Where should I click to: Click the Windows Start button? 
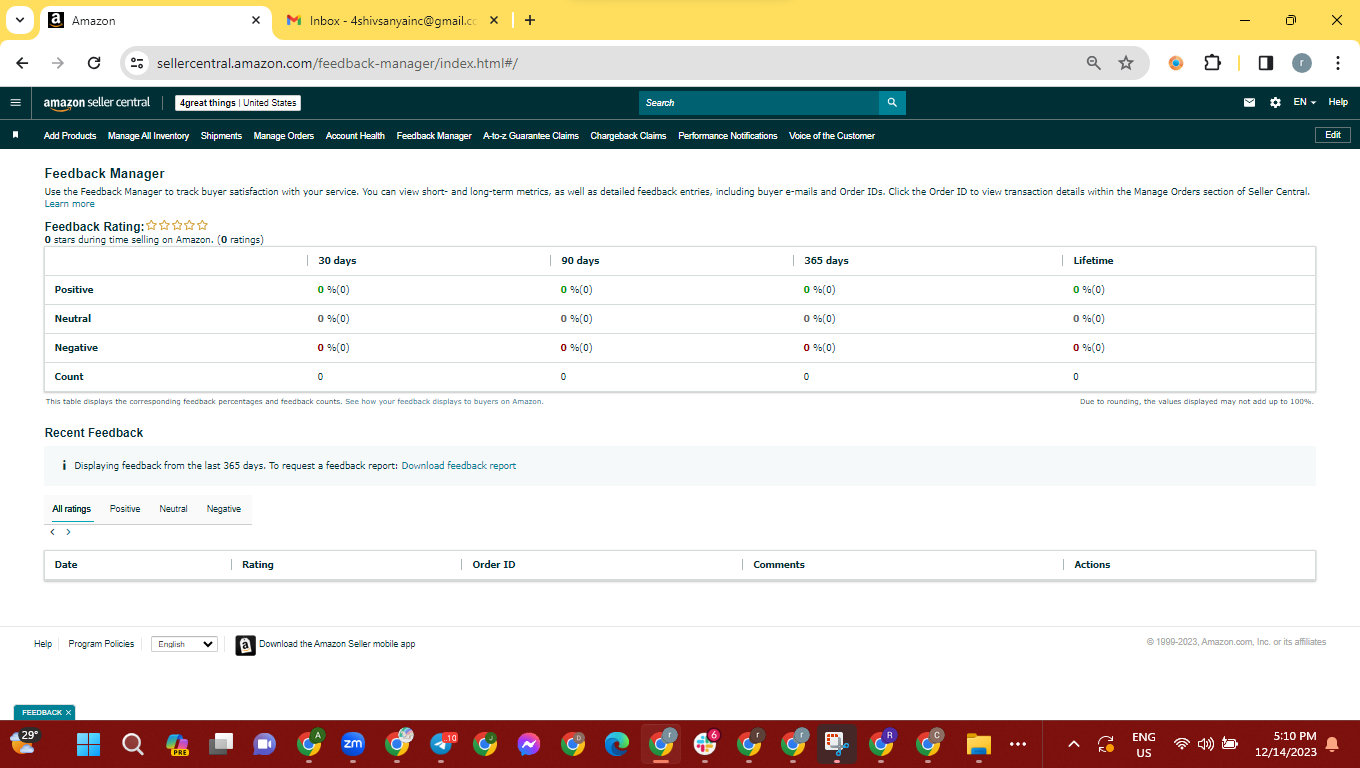point(88,743)
